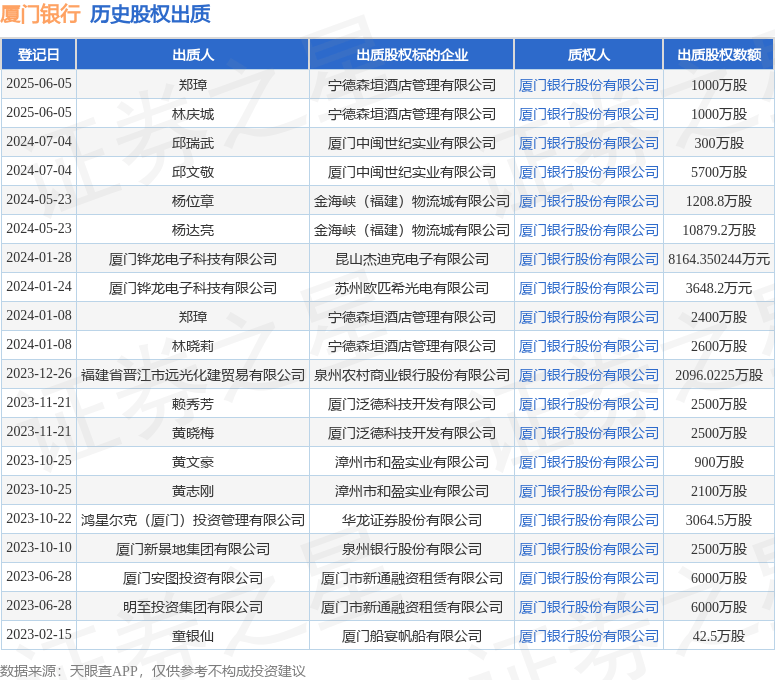Open 厦门银行股份有限公司 link in 黄文豪 row
Viewport: 775px width, 680px height.
pos(588,462)
